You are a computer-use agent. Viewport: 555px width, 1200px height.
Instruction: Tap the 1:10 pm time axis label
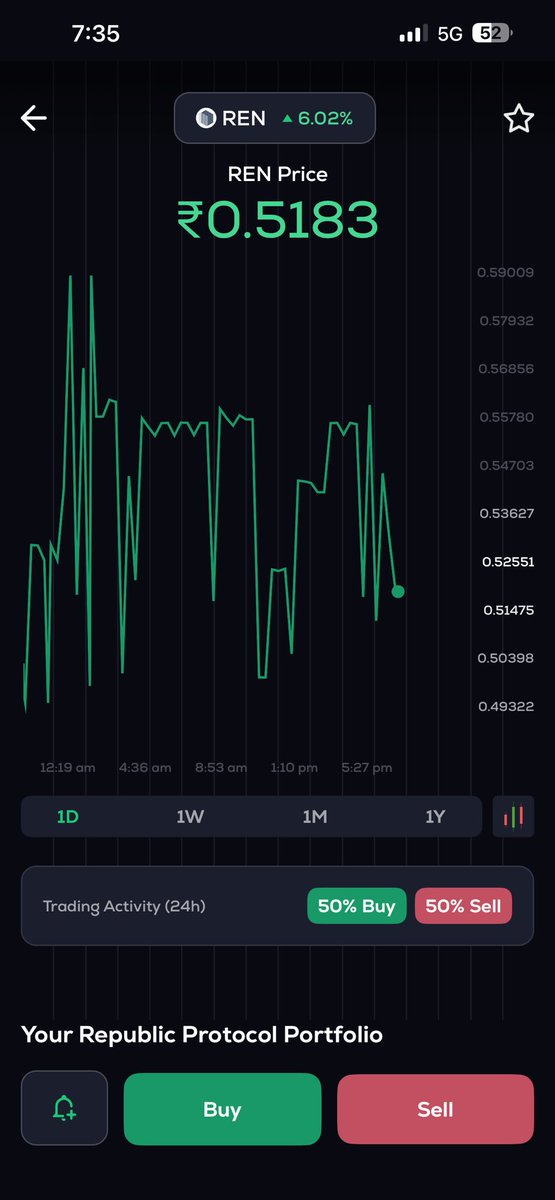pos(294,768)
